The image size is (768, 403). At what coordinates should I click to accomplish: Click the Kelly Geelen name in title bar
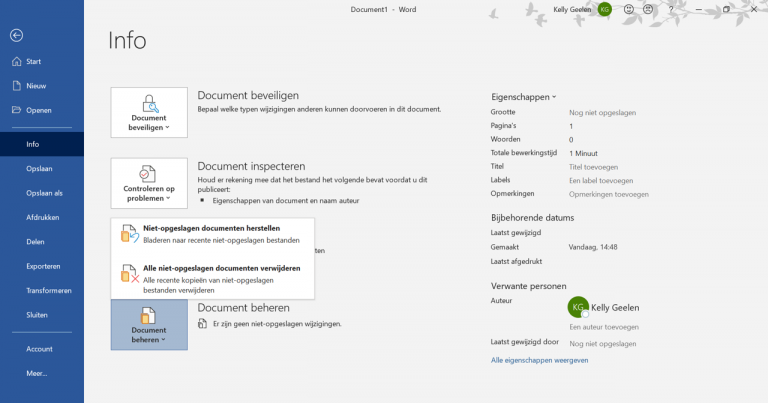tap(572, 9)
